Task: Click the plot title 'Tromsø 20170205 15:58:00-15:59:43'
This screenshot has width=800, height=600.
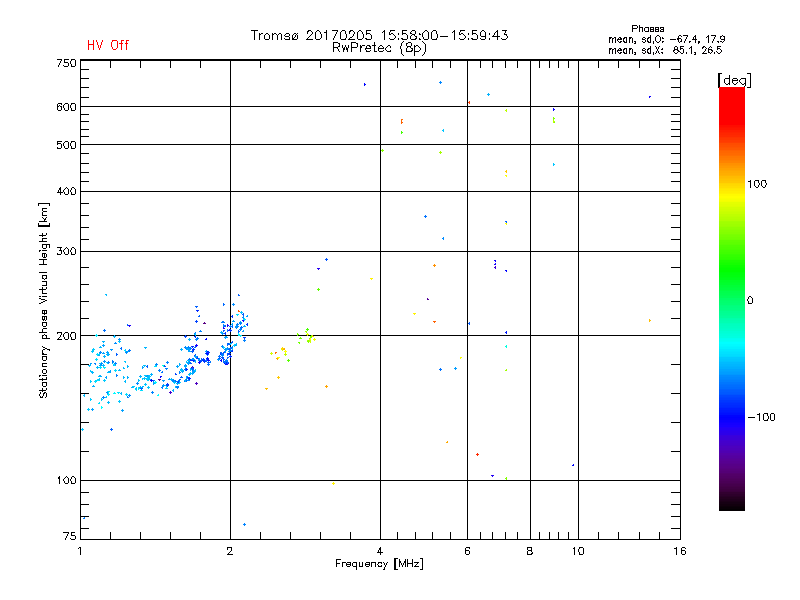Action: (x=379, y=35)
